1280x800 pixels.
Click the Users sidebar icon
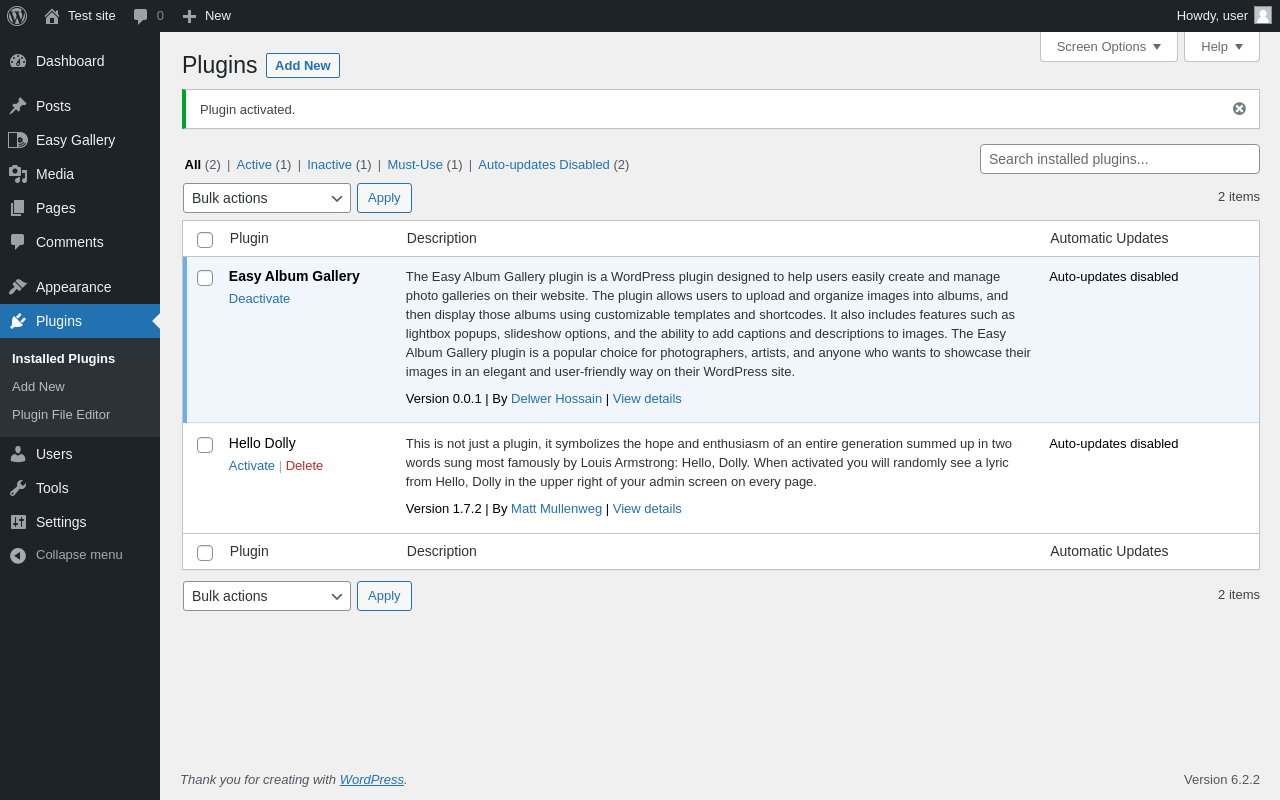click(18, 454)
